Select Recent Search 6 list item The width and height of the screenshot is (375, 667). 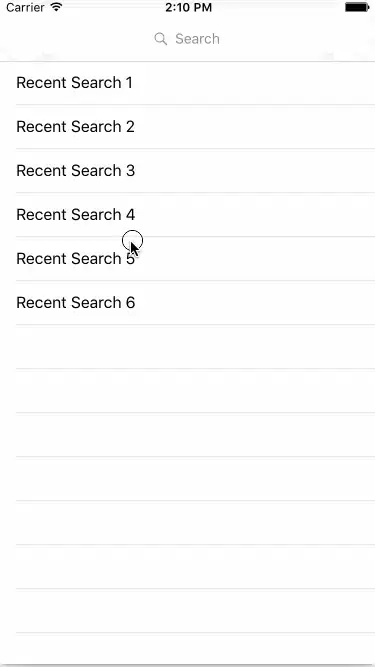188,302
